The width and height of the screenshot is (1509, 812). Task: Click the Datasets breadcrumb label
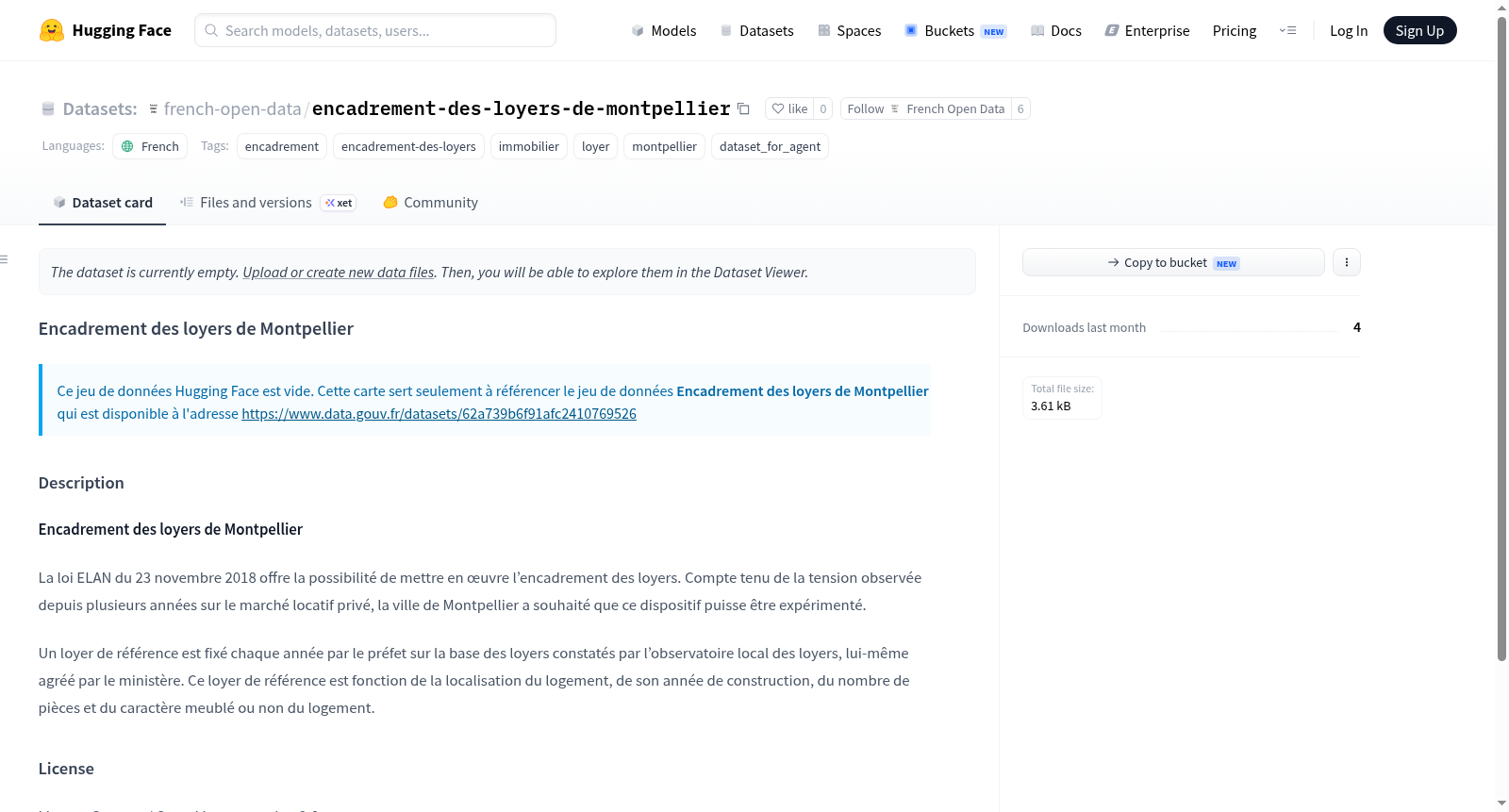[100, 108]
